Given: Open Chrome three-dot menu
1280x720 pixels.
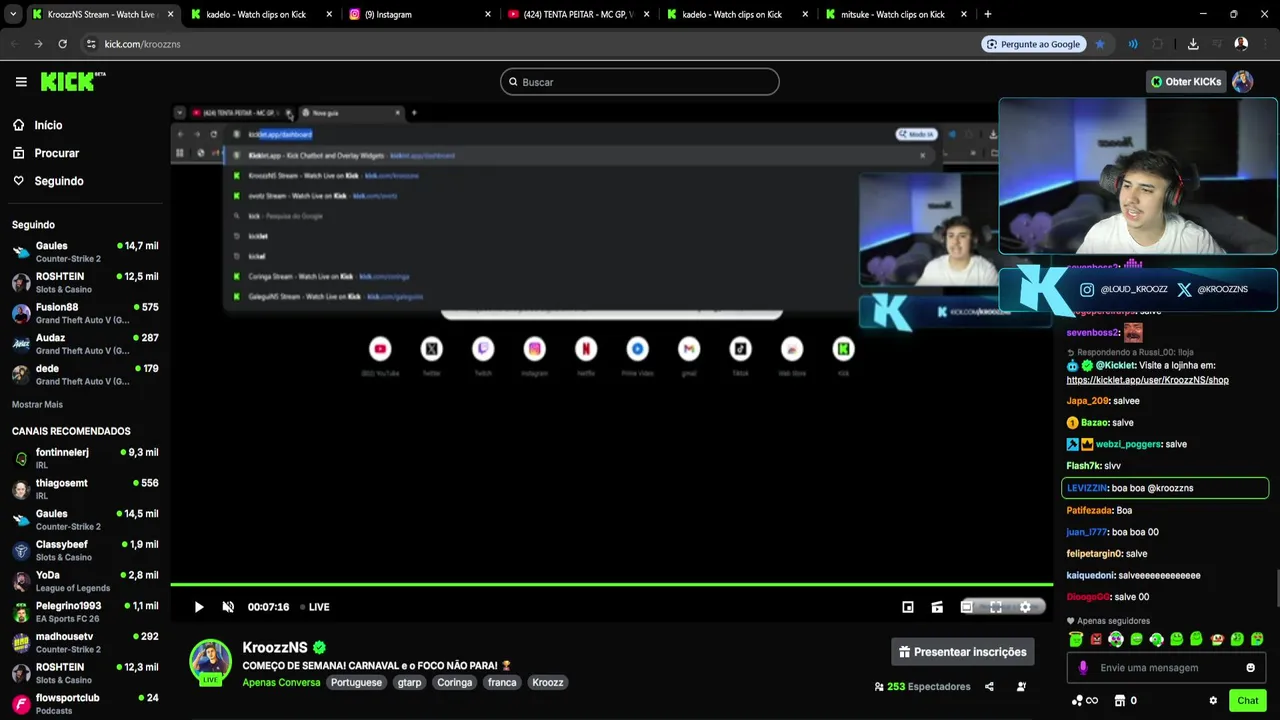Looking at the screenshot, I should click(1266, 44).
